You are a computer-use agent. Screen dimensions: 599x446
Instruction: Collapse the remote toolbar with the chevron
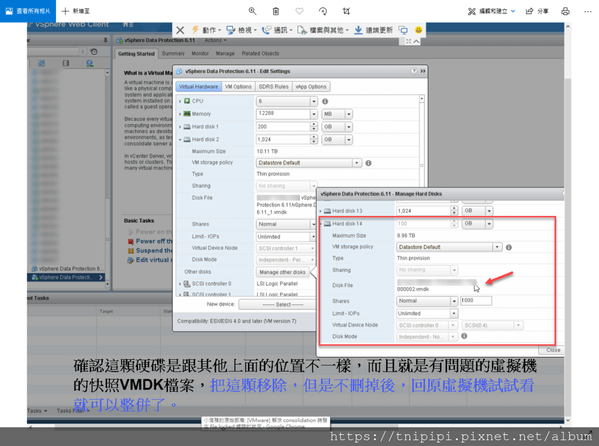416,41
